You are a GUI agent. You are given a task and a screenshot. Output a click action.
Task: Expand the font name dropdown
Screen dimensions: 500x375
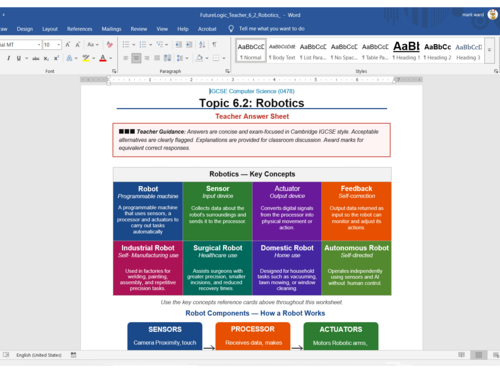pos(39,45)
